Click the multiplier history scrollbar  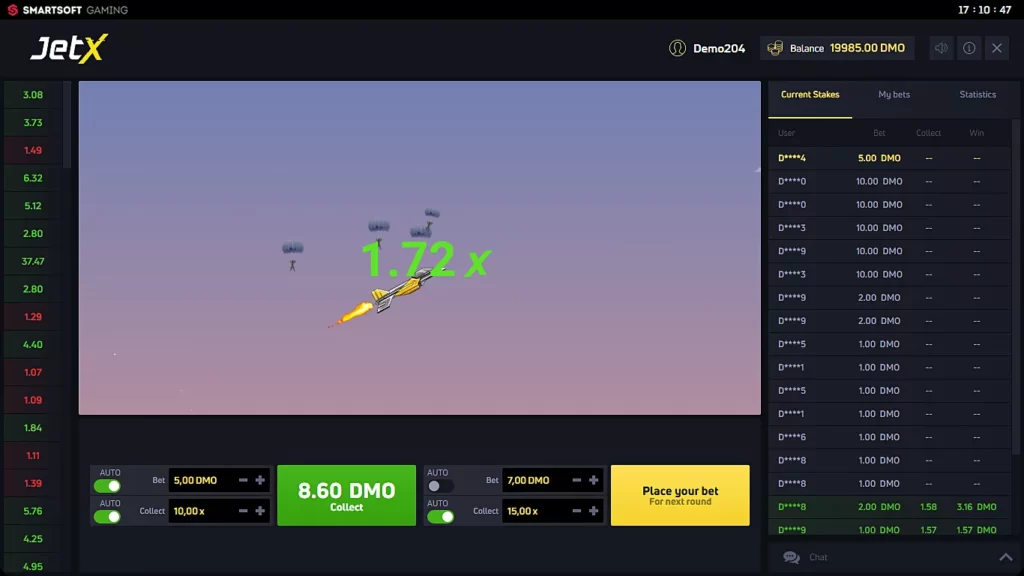coord(67,125)
